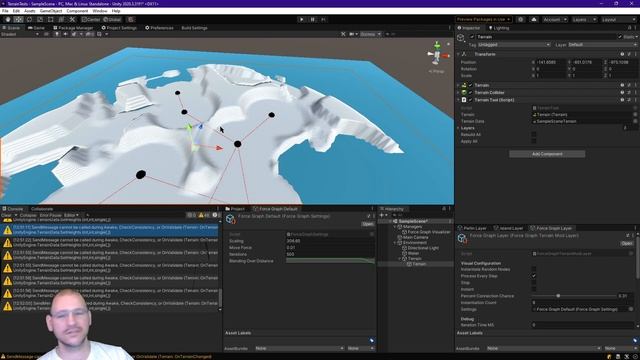Open Window menu

coord(100,11)
